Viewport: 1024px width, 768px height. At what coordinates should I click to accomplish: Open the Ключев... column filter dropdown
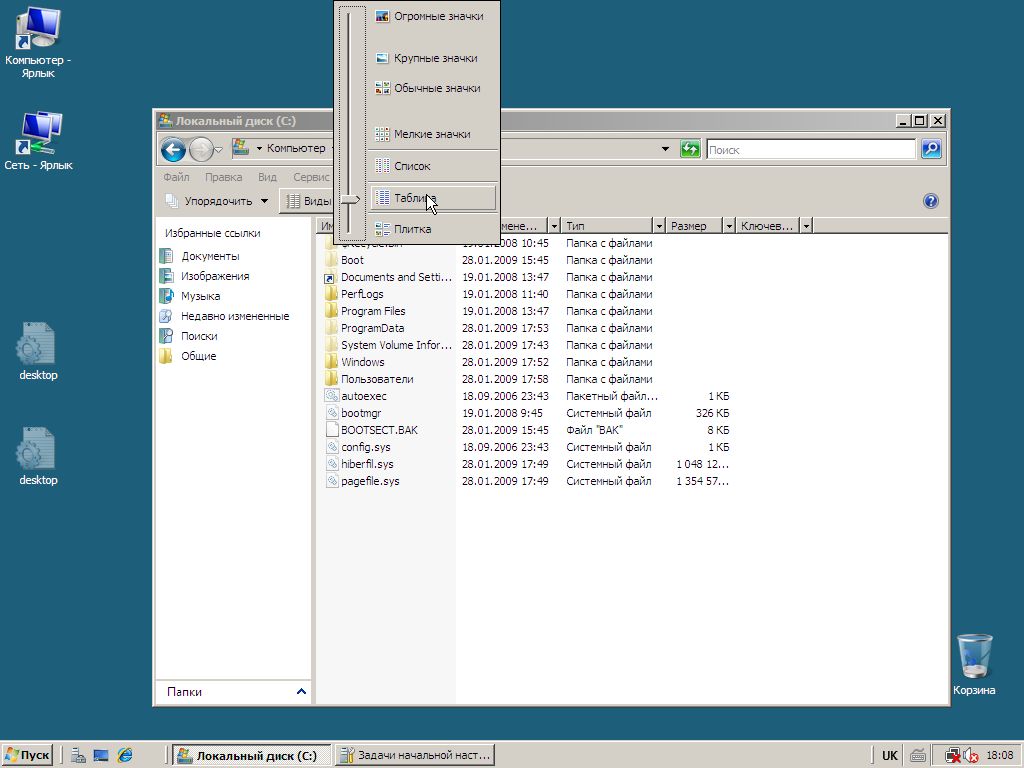(x=807, y=226)
